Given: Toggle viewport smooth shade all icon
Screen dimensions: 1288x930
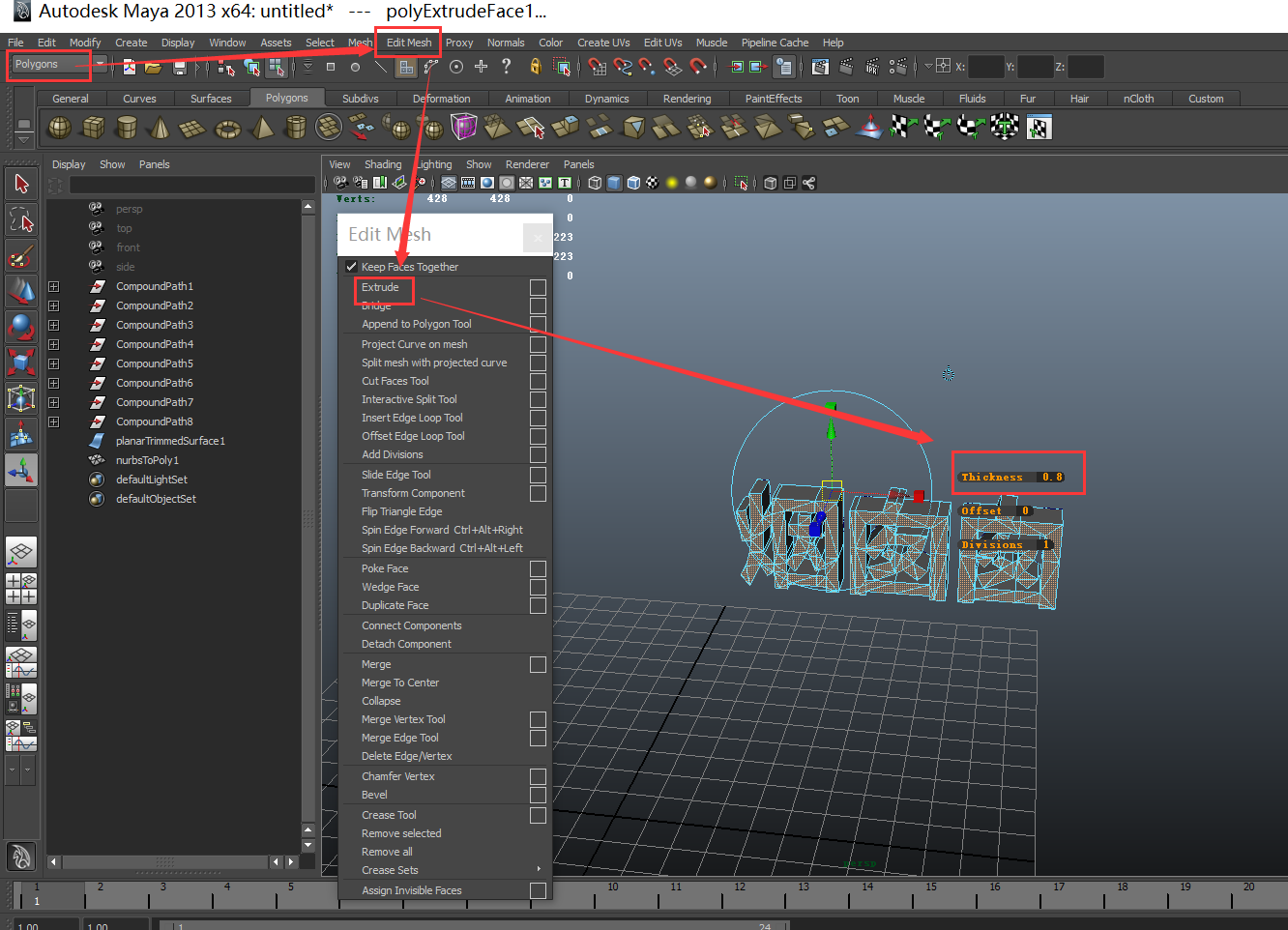Looking at the screenshot, I should point(614,183).
